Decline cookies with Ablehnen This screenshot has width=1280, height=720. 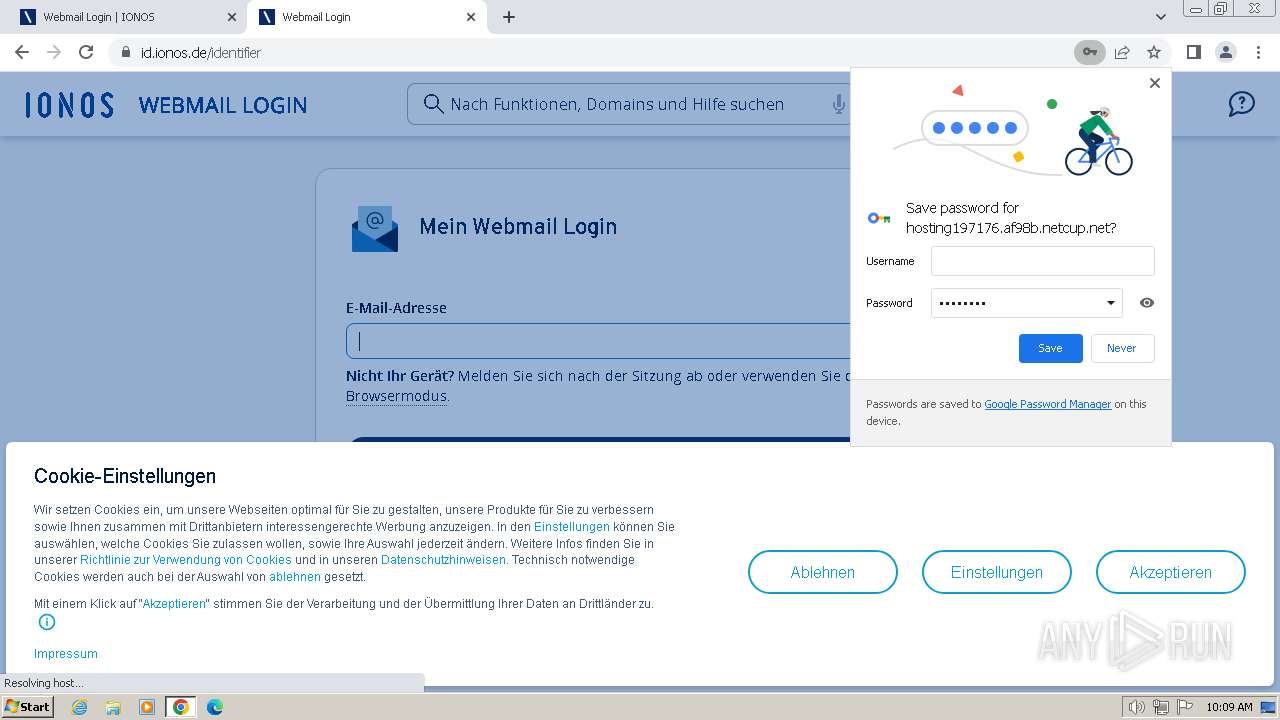pos(822,572)
